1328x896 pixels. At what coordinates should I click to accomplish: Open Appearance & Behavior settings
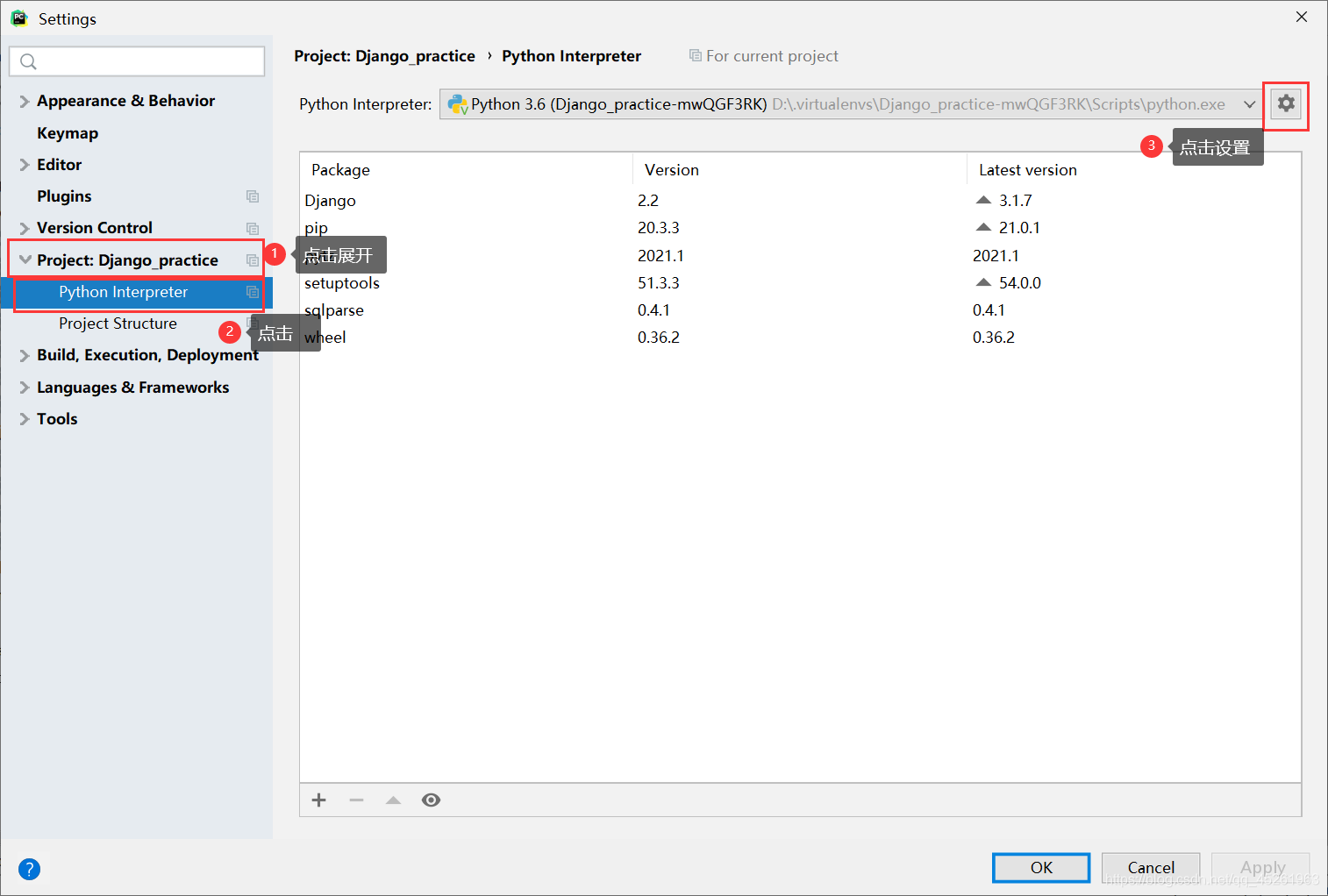tap(125, 101)
